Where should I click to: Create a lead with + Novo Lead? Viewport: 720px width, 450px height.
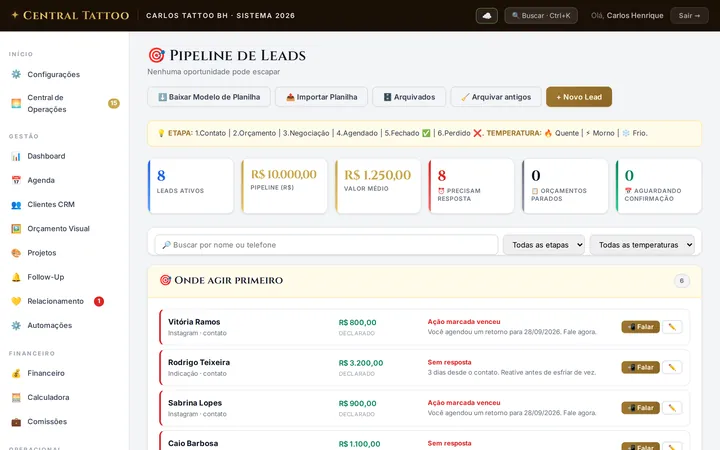pyautogui.click(x=579, y=97)
